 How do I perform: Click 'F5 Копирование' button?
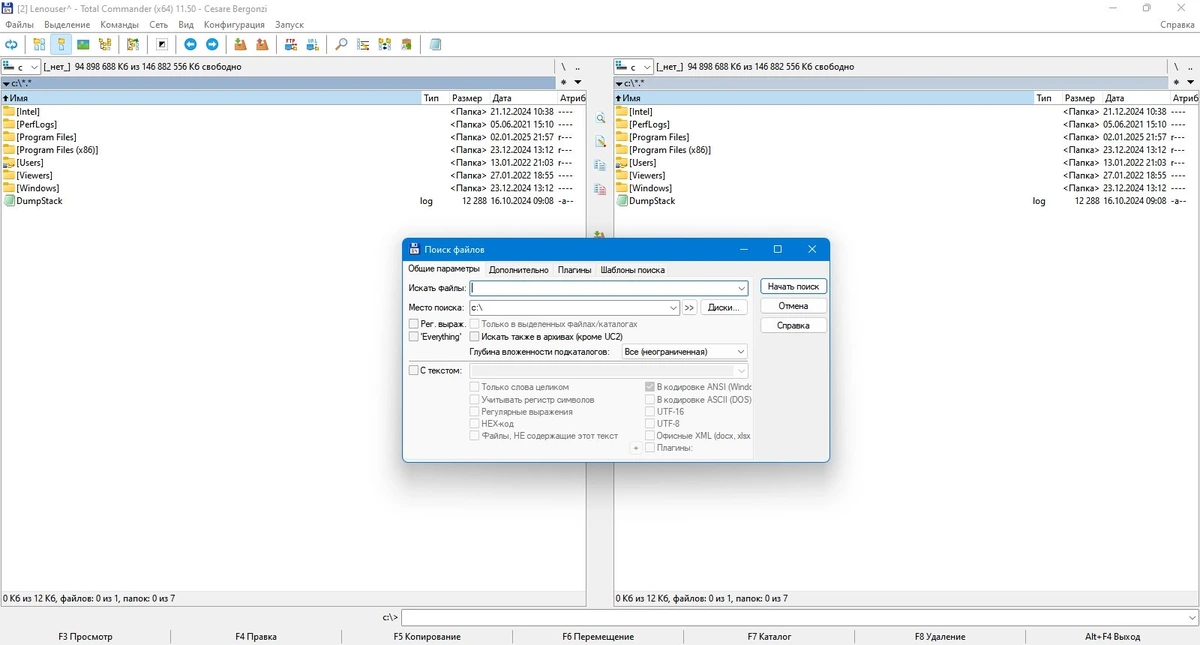pos(427,636)
